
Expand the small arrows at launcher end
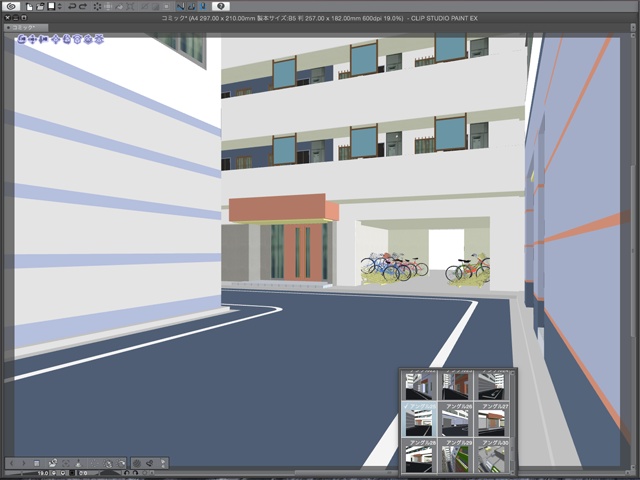pos(163,463)
